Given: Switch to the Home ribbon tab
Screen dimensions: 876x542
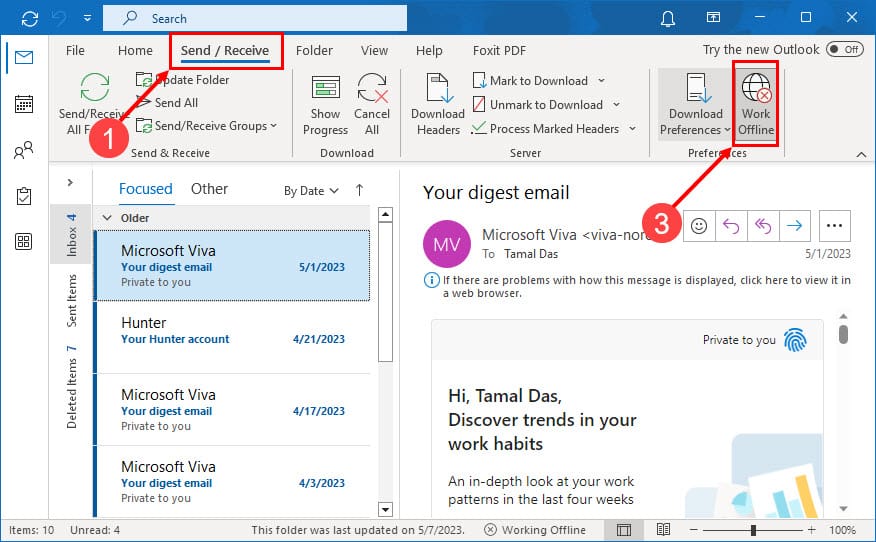Looking at the screenshot, I should coord(135,50).
